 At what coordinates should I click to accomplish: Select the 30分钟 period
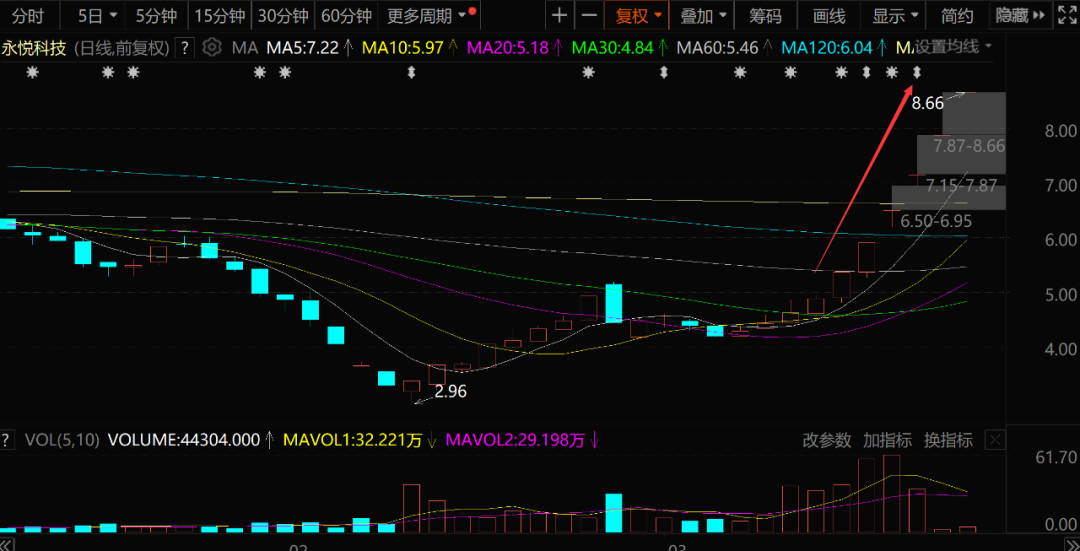click(284, 15)
